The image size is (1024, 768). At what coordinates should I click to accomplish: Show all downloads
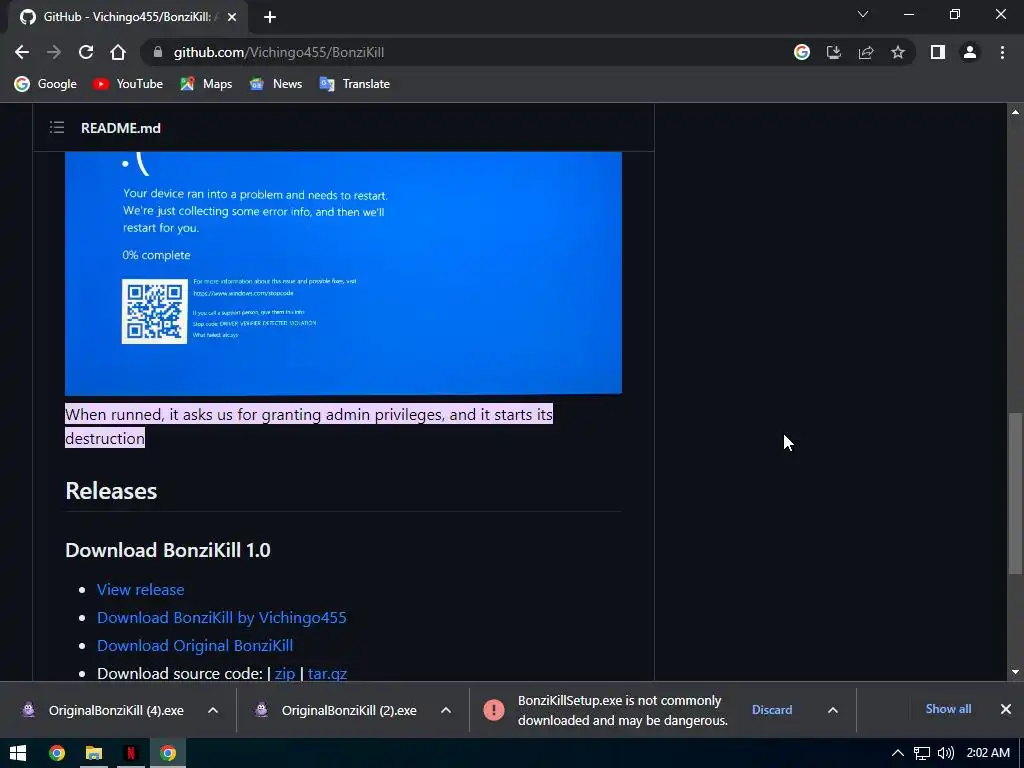[x=948, y=709]
